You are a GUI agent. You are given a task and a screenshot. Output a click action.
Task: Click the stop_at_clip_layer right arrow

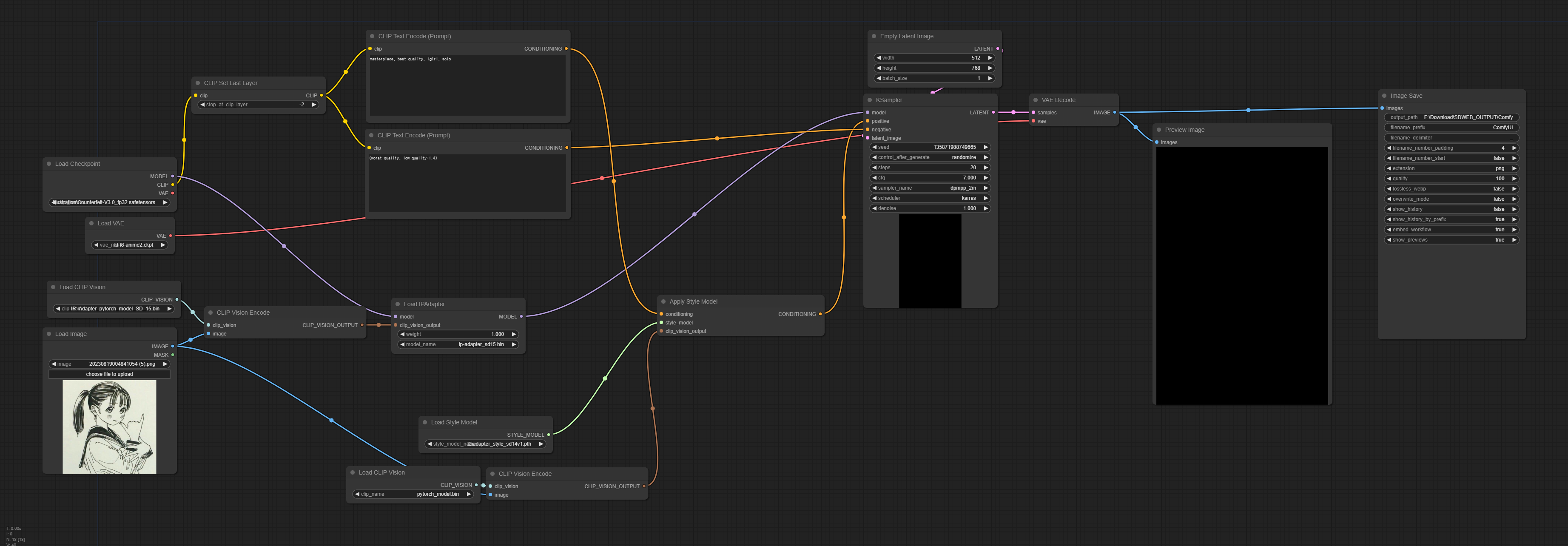tap(314, 105)
